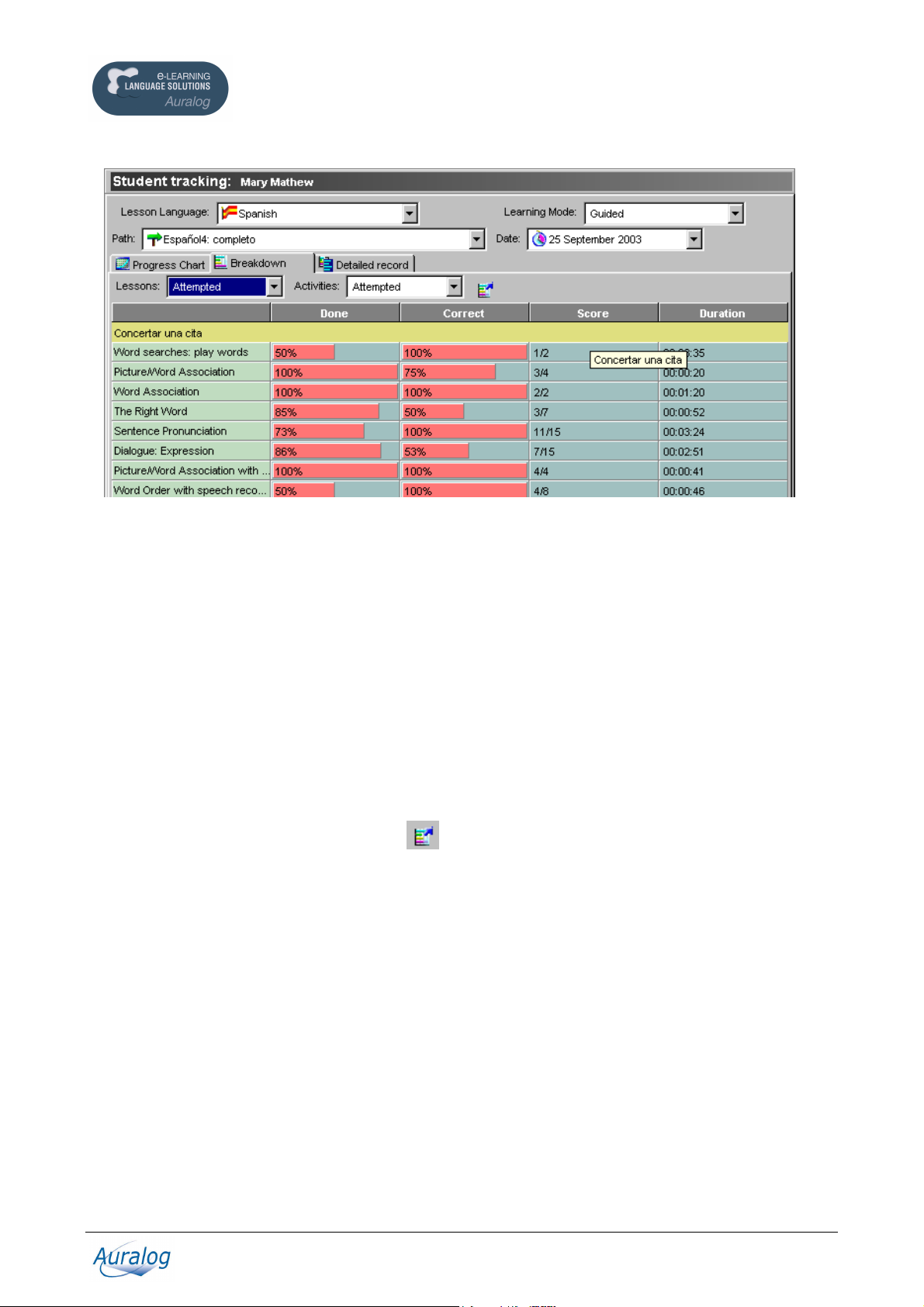Image resolution: width=924 pixels, height=1307 pixels.
Task: Click the Mary Mathew student name
Action: (277, 182)
